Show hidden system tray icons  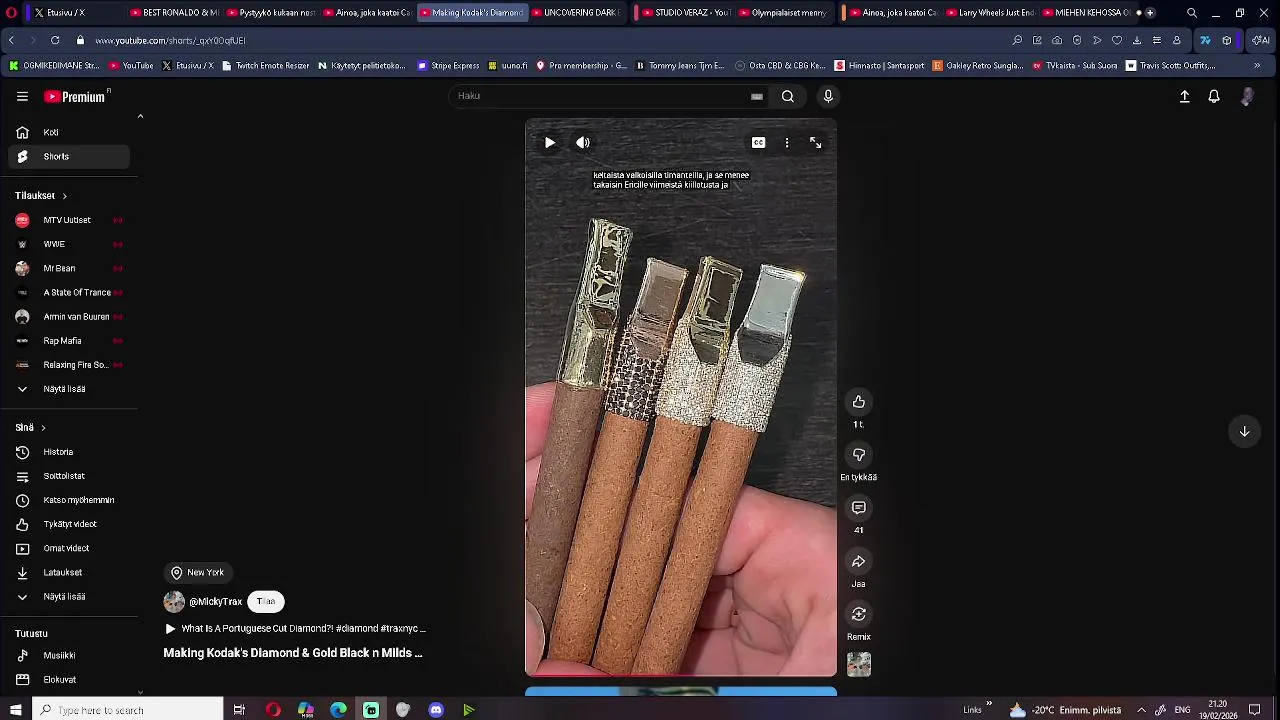point(1141,710)
